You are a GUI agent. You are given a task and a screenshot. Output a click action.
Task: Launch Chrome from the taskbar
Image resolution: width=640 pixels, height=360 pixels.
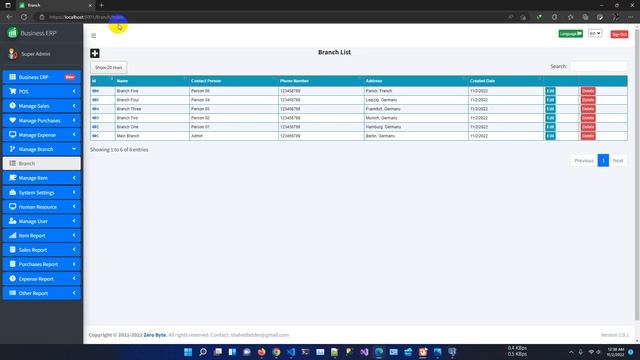(276, 352)
